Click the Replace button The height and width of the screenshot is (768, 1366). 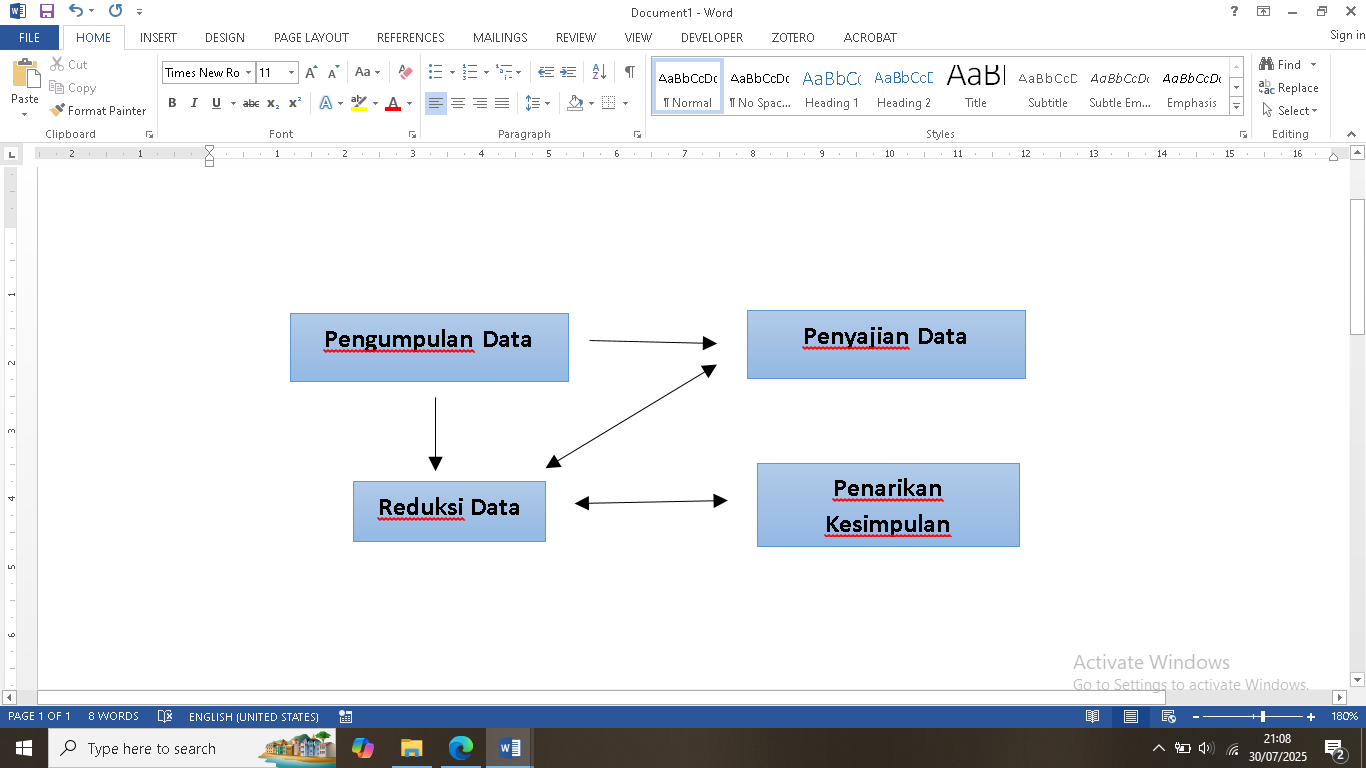coord(1289,88)
